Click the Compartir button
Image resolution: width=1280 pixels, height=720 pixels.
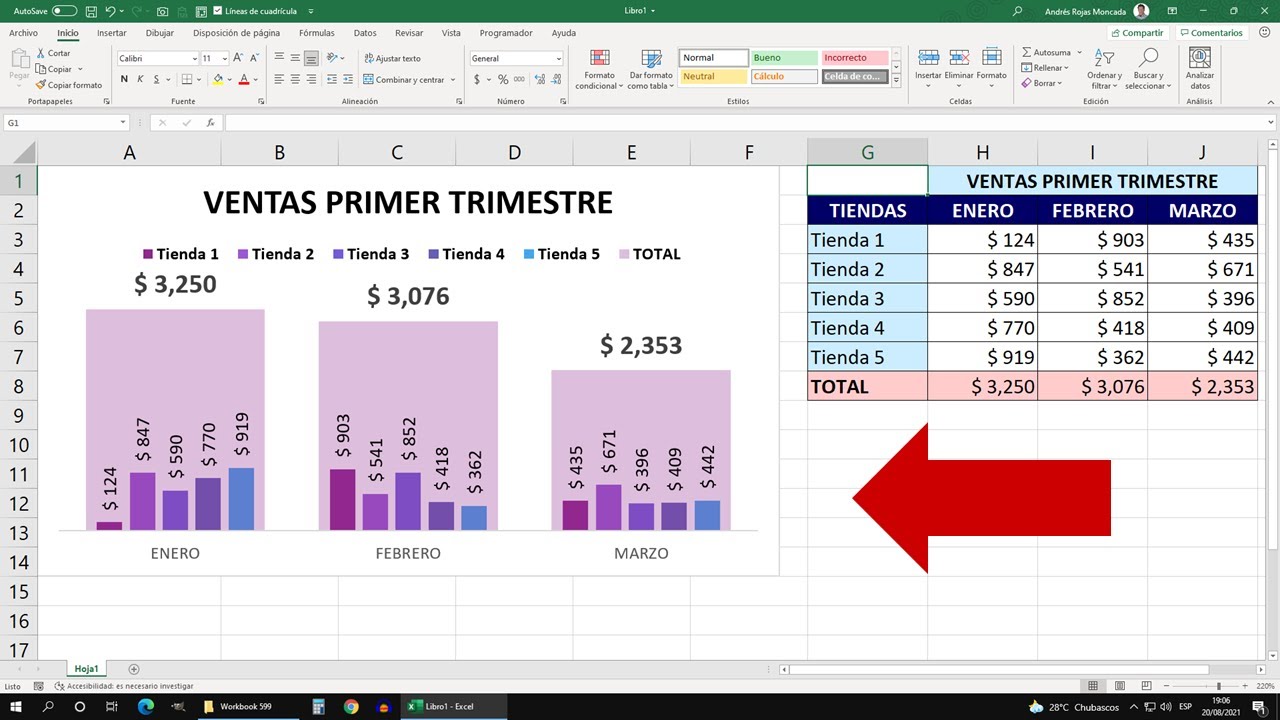click(x=1137, y=33)
